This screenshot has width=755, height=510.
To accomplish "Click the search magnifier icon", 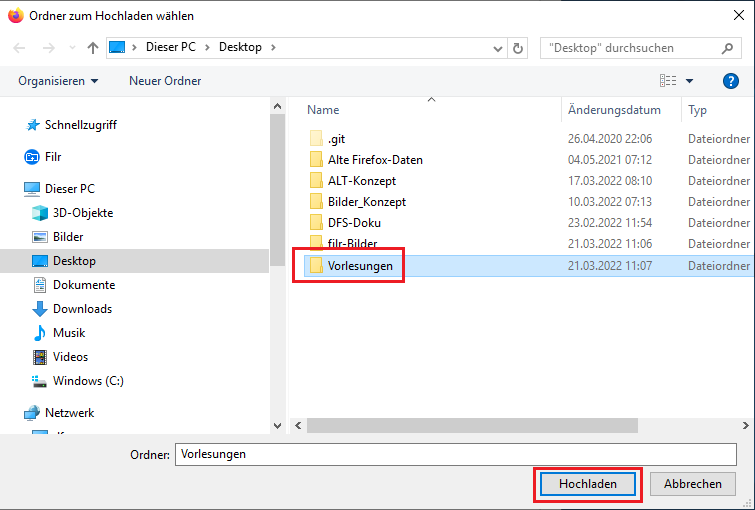I will [x=727, y=48].
